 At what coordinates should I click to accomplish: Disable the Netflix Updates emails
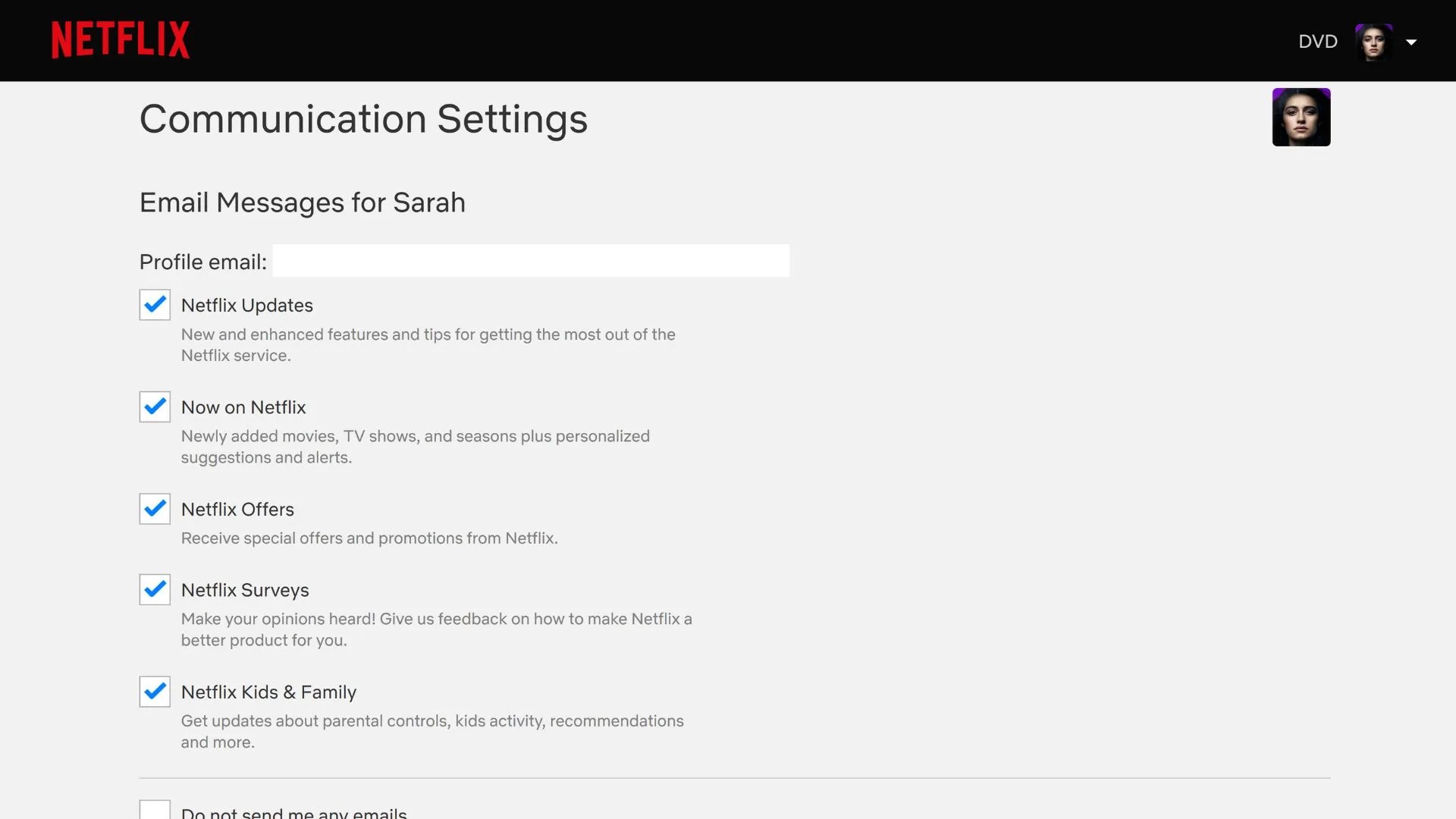[154, 305]
